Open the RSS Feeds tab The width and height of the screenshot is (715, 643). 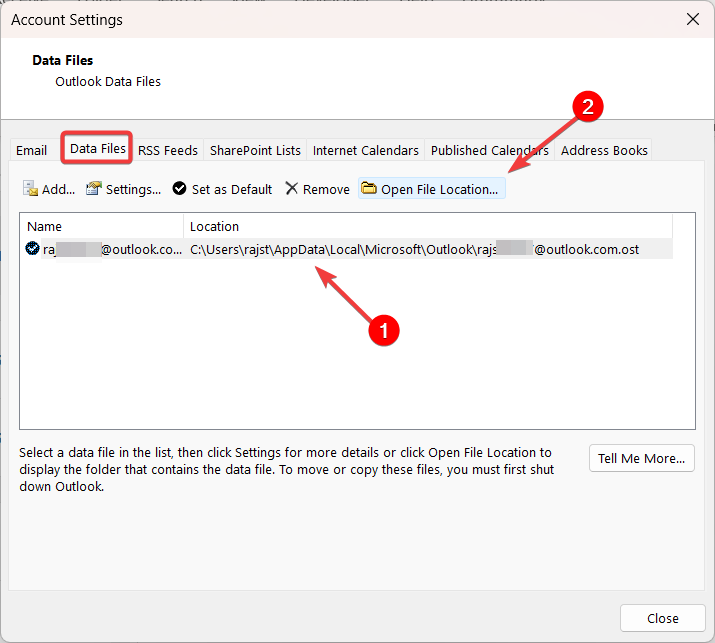[x=168, y=150]
